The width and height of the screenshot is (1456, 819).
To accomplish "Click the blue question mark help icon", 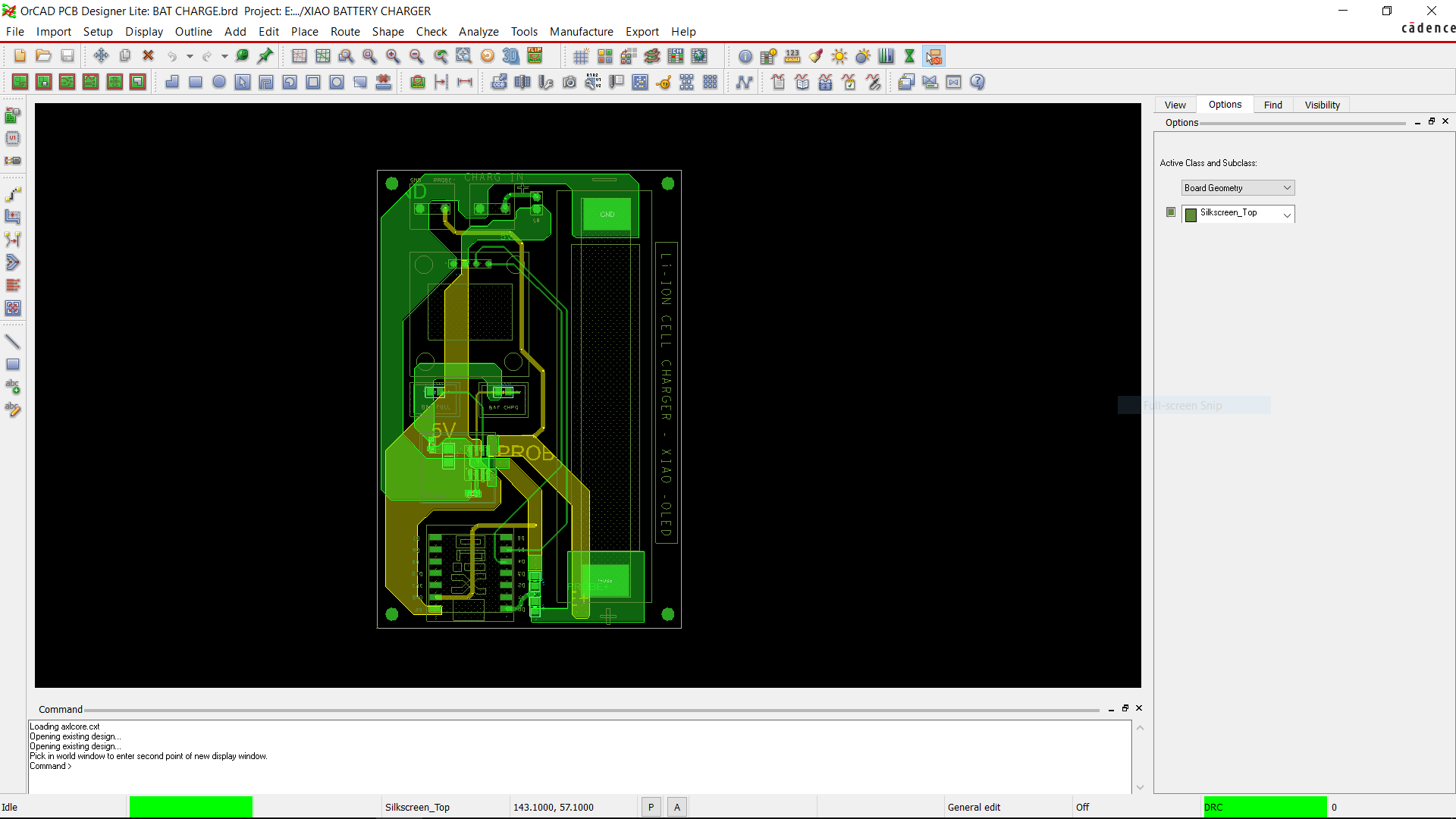I will [x=977, y=82].
